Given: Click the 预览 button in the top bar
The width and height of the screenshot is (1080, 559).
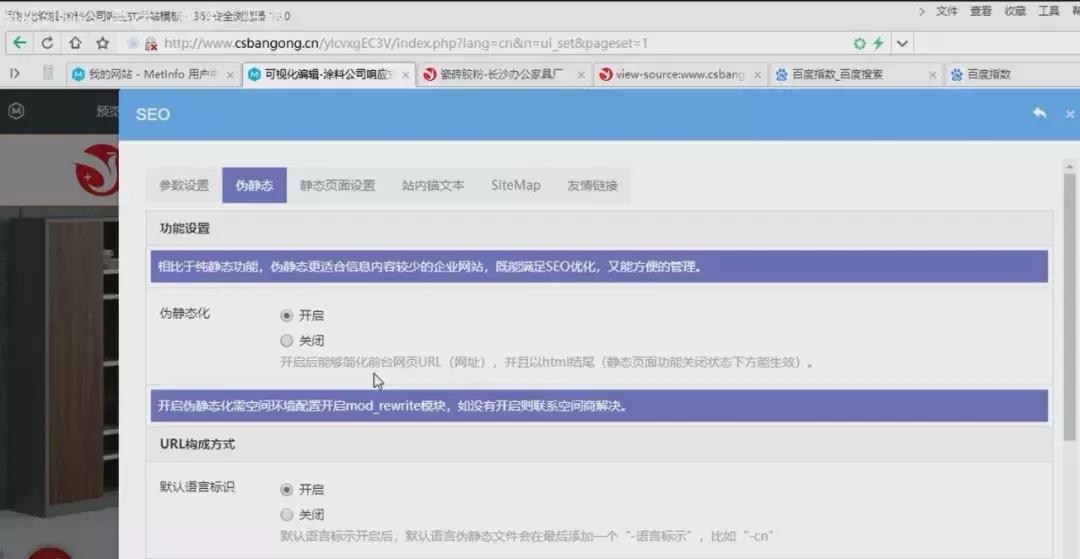Looking at the screenshot, I should pos(107,111).
